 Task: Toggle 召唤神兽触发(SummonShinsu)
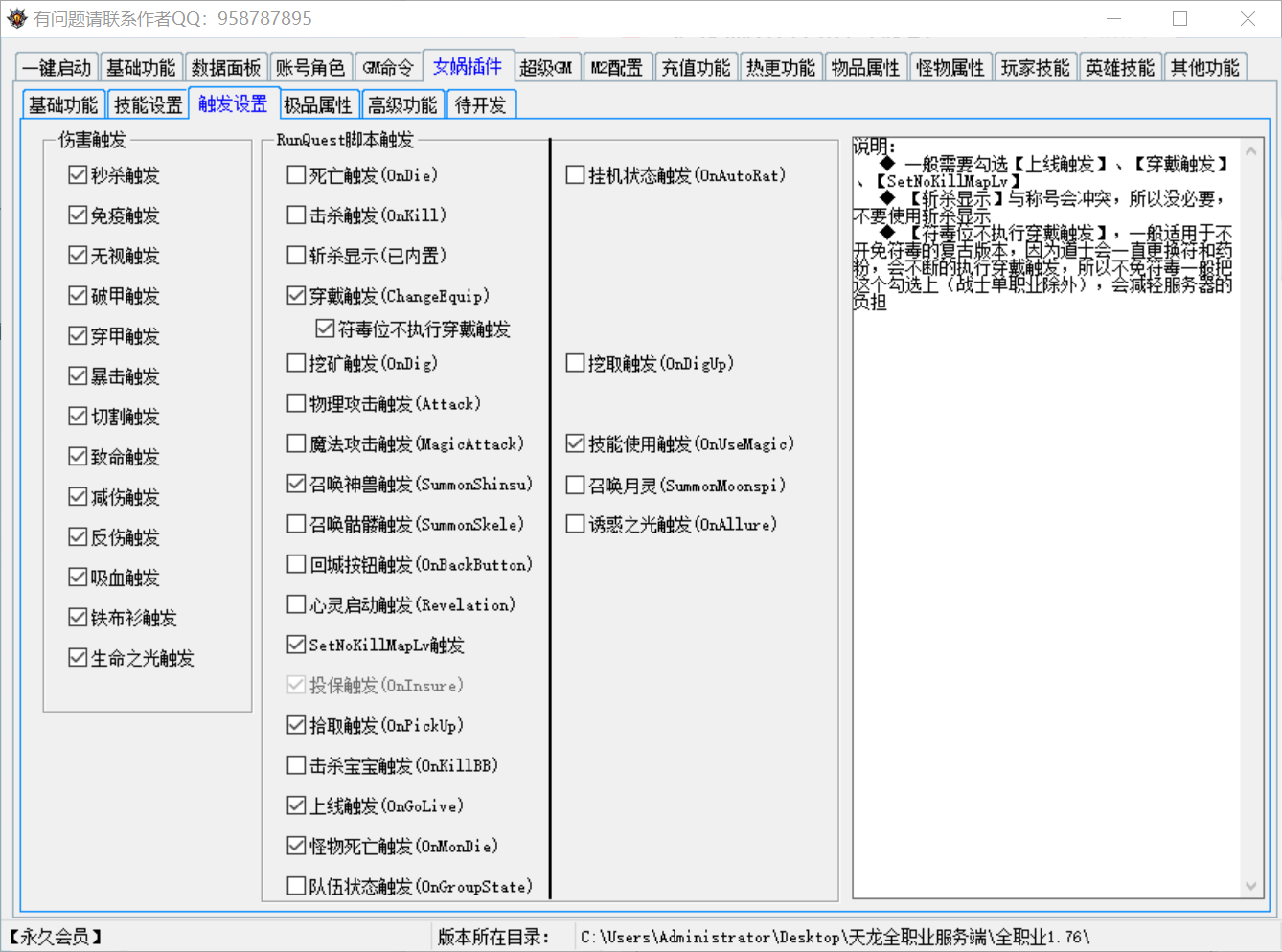coord(410,485)
